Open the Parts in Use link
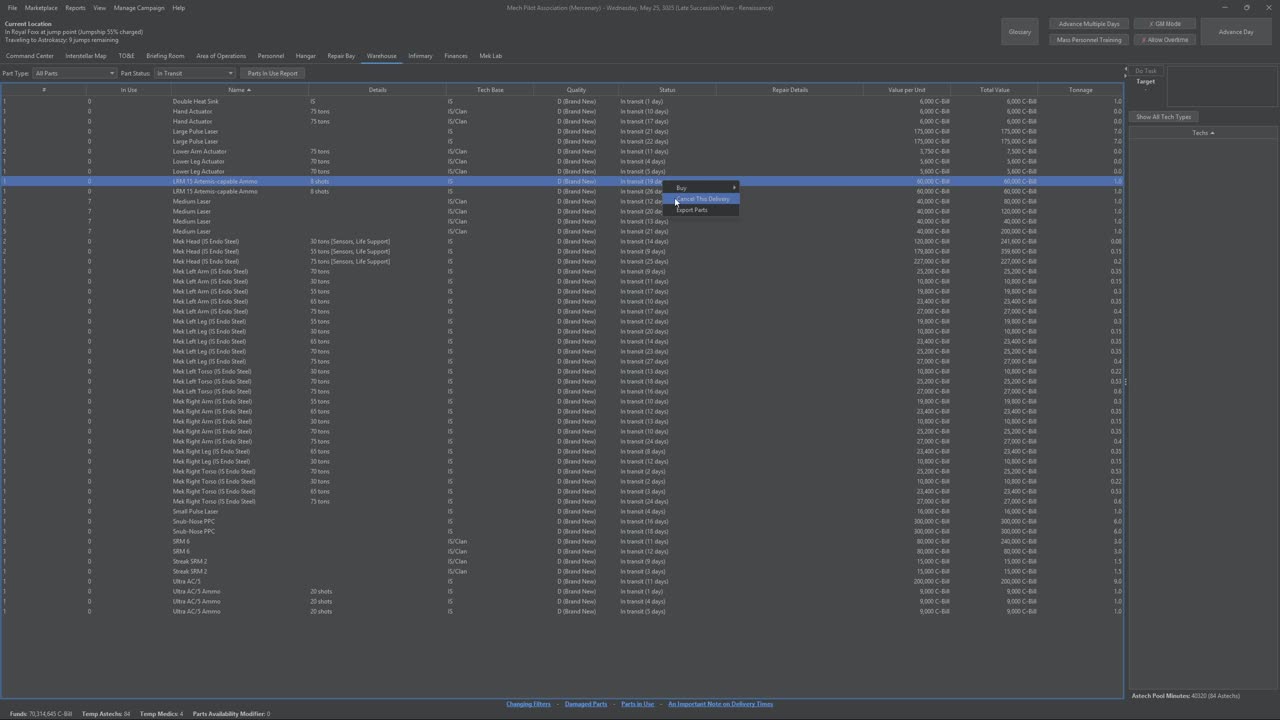This screenshot has width=1280, height=720. (638, 704)
